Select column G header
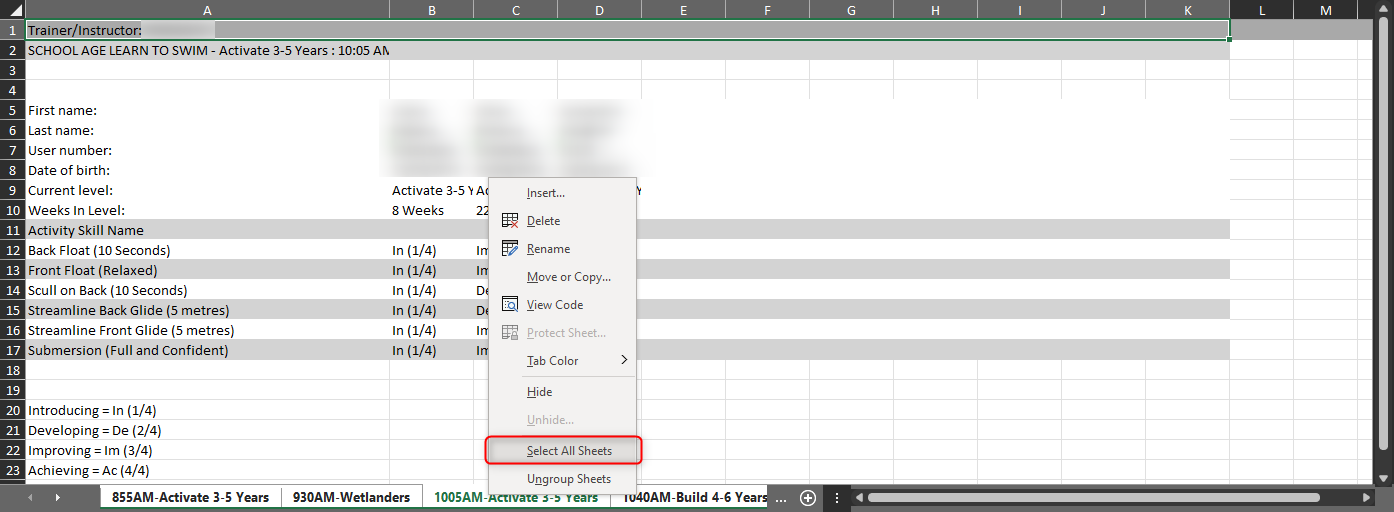Image resolution: width=1394 pixels, height=512 pixels. pyautogui.click(x=851, y=10)
